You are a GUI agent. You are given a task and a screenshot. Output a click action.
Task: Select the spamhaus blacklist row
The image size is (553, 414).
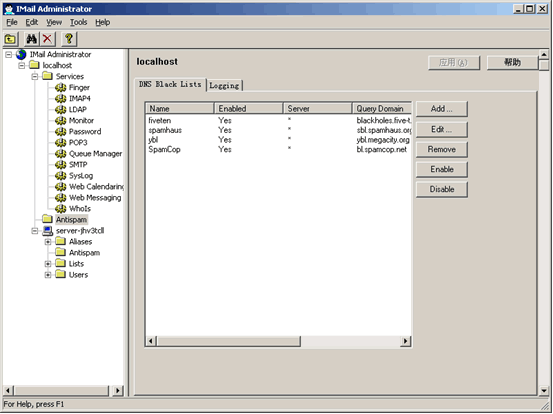point(278,130)
